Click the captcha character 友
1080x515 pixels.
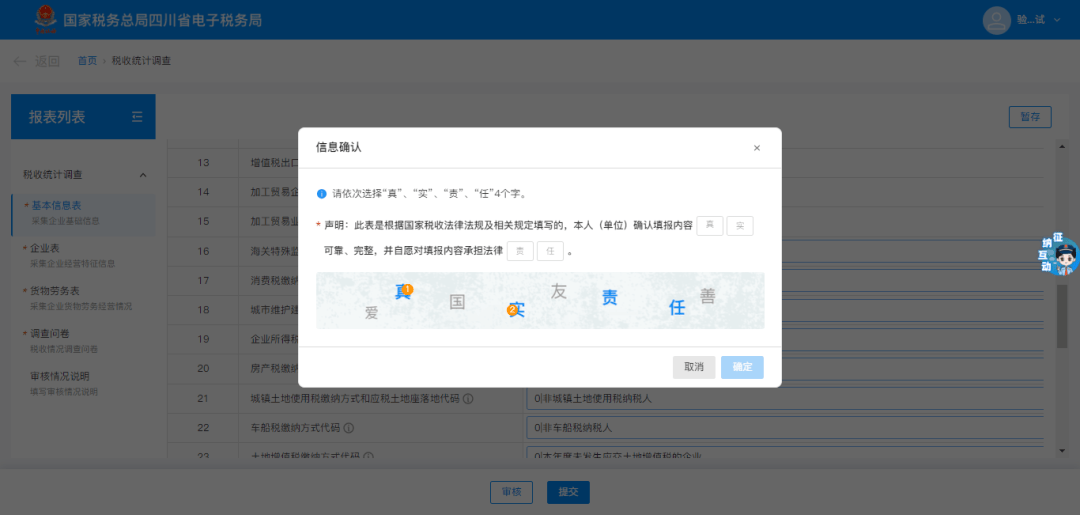(559, 291)
